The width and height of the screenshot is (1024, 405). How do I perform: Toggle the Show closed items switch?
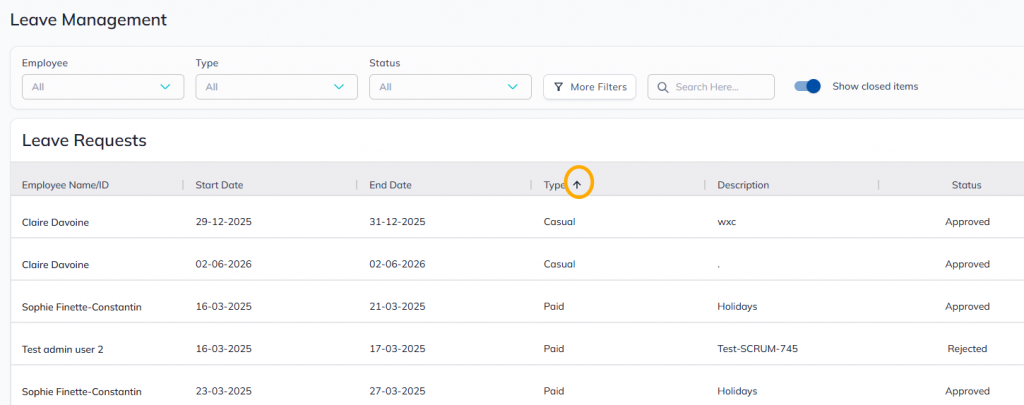click(x=807, y=86)
